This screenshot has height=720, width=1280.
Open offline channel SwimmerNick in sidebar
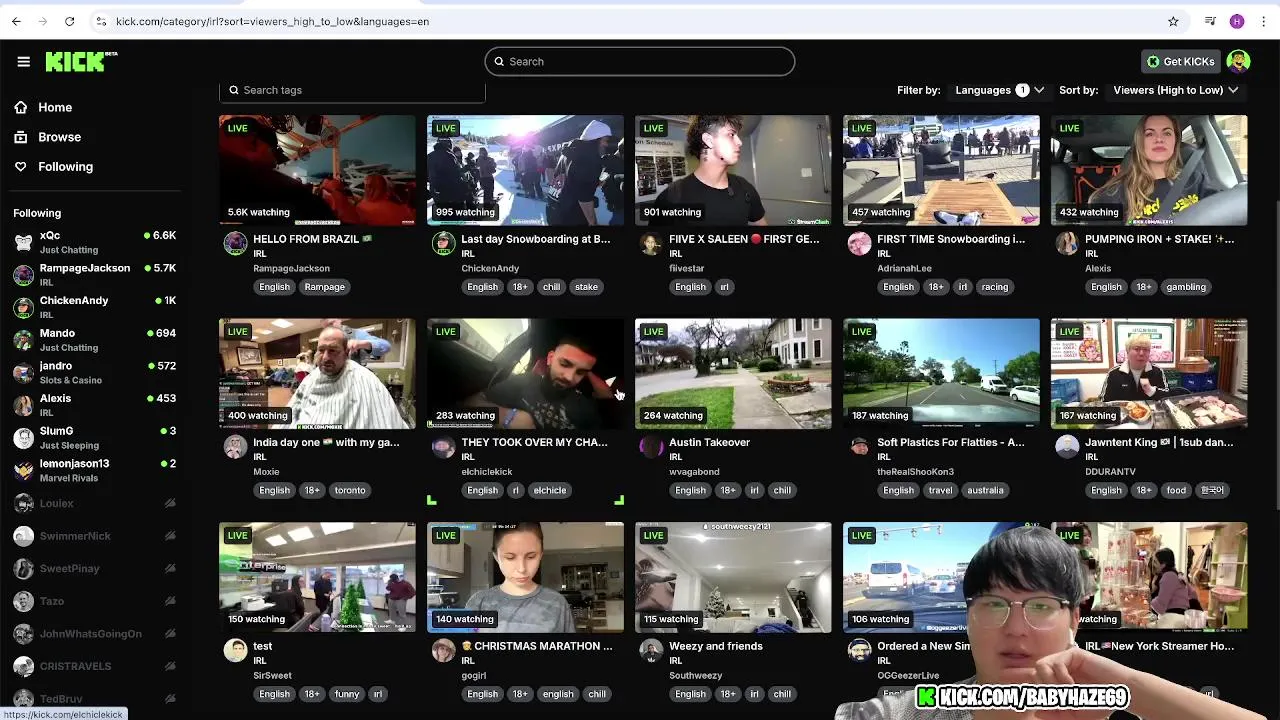point(95,536)
